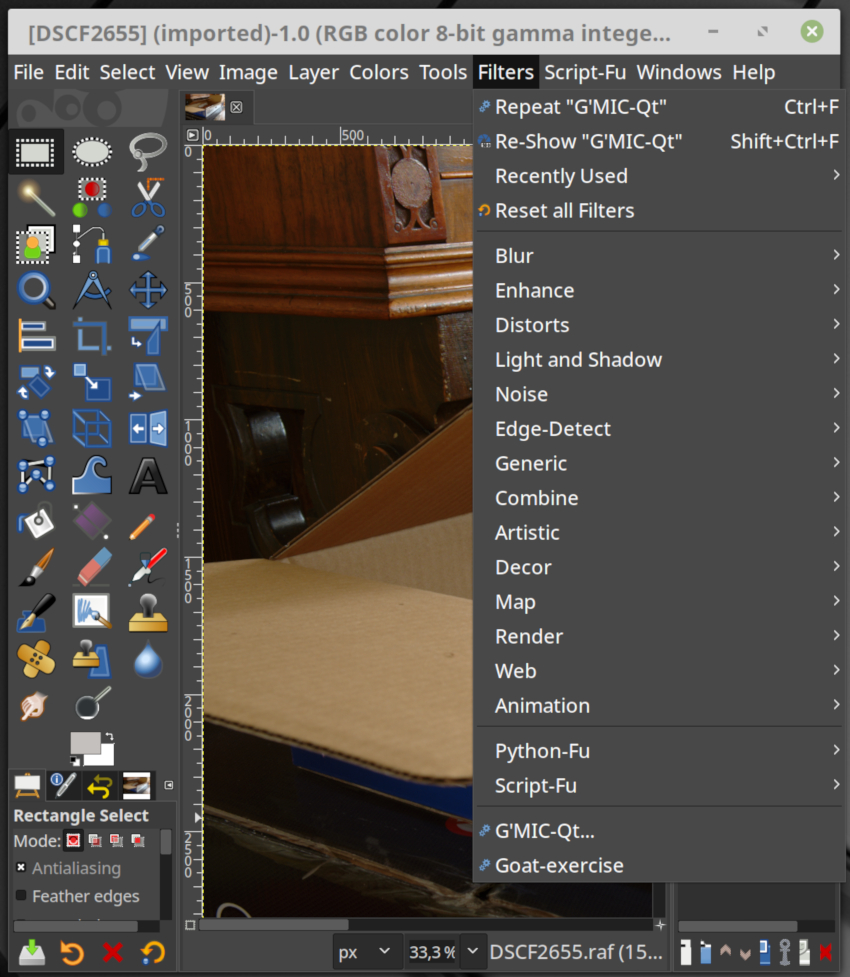Select the Heal bandage tool

(x=36, y=659)
